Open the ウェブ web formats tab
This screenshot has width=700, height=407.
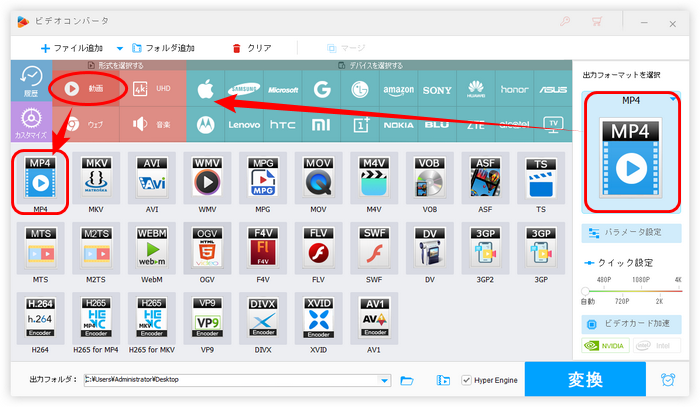pyautogui.click(x=87, y=125)
